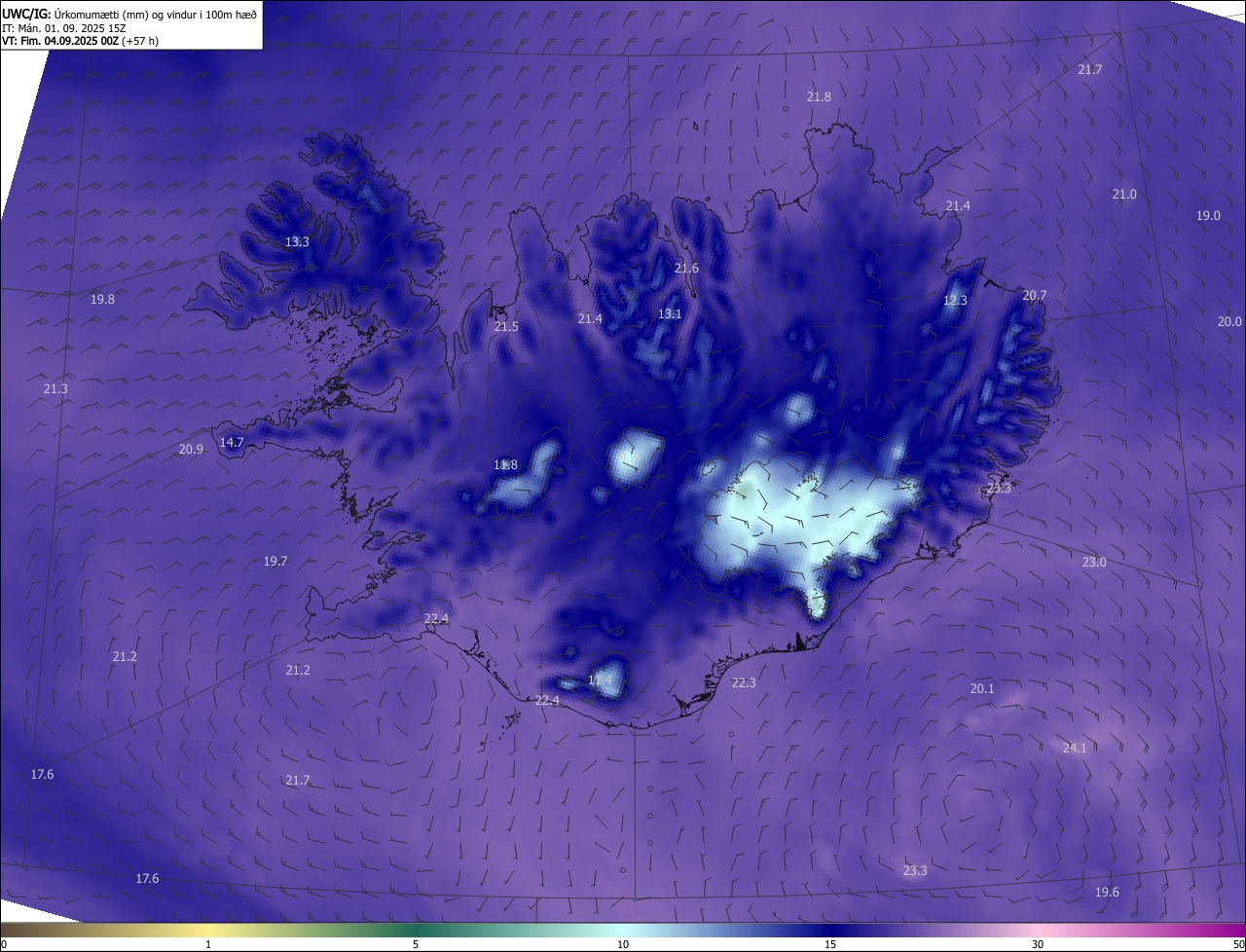
Task: Click the 19.7 value label
Action: (x=275, y=561)
